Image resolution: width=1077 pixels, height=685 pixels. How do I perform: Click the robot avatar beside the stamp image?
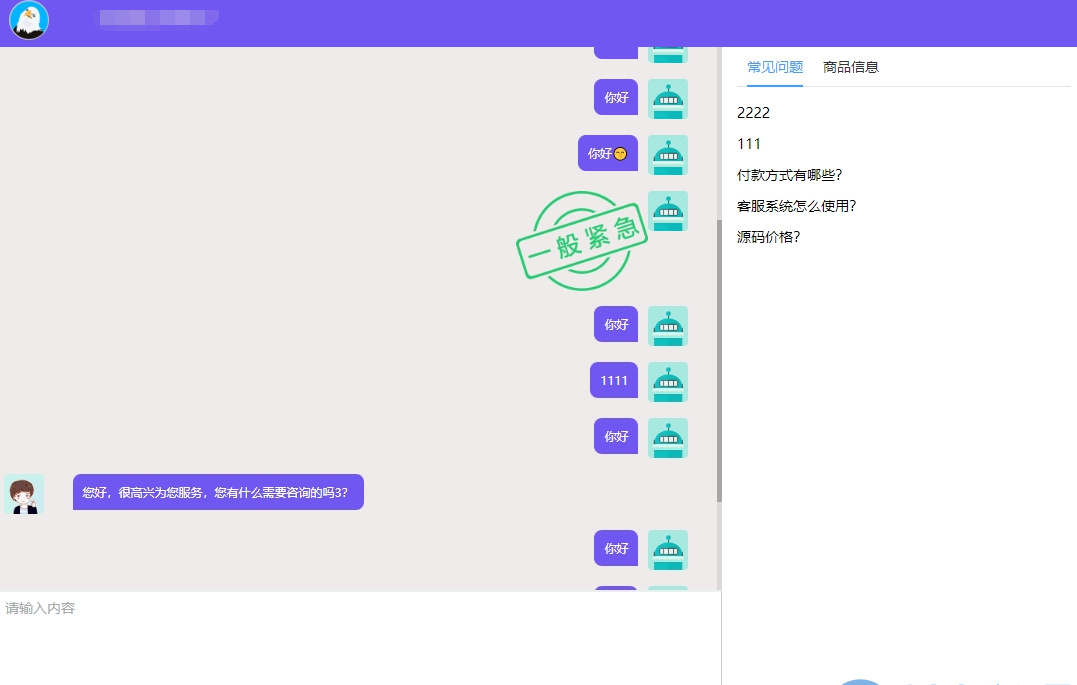pyautogui.click(x=668, y=211)
